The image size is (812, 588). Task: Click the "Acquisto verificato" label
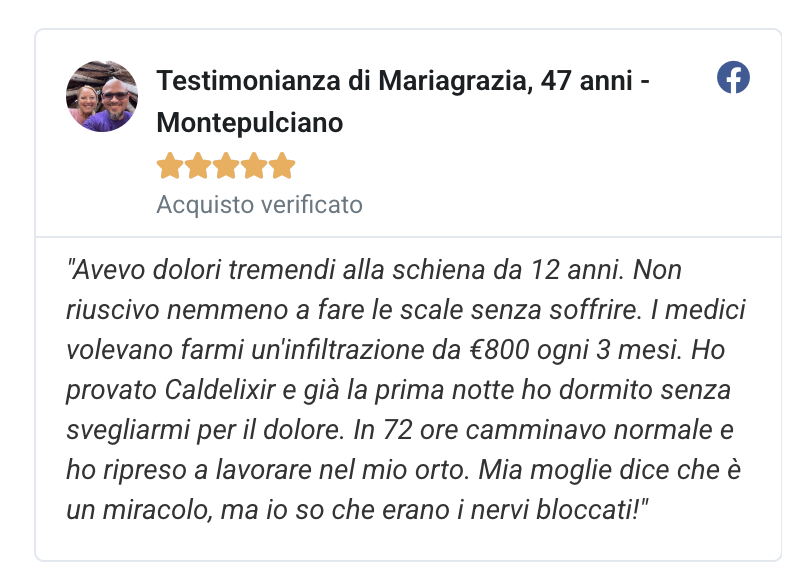tap(259, 205)
